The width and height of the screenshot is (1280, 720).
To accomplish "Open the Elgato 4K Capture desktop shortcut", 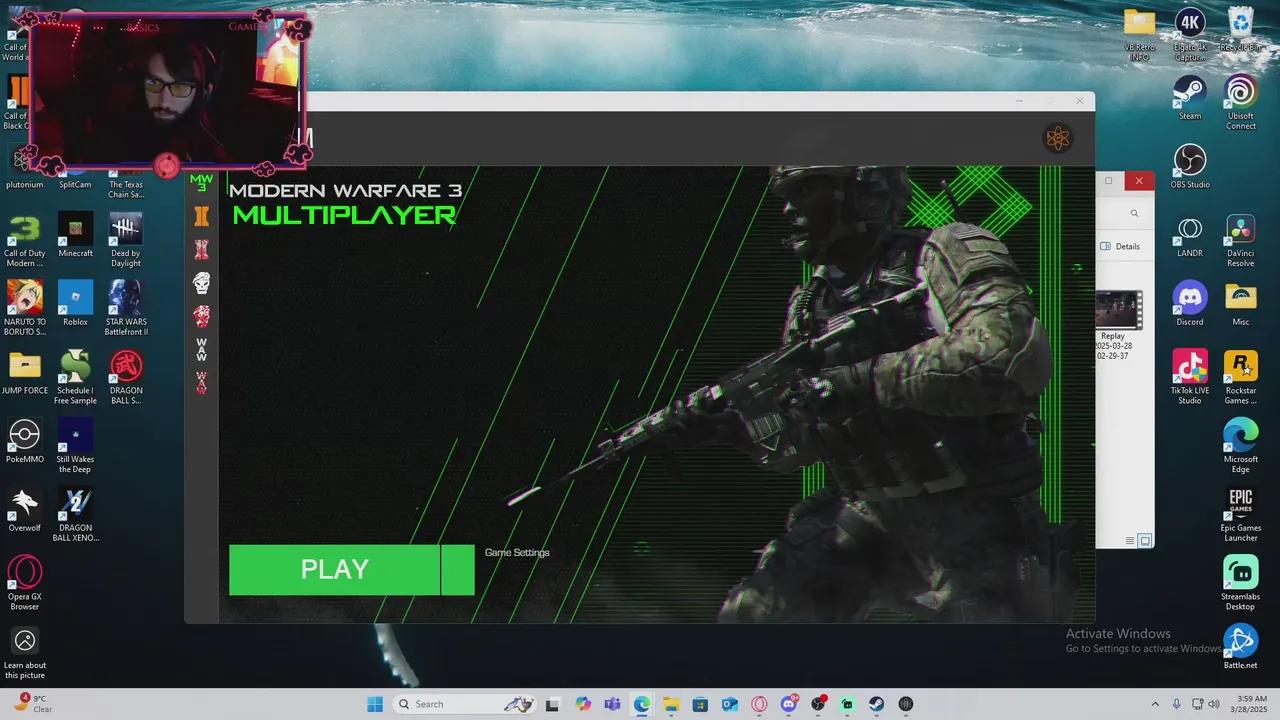I will coord(1189,35).
